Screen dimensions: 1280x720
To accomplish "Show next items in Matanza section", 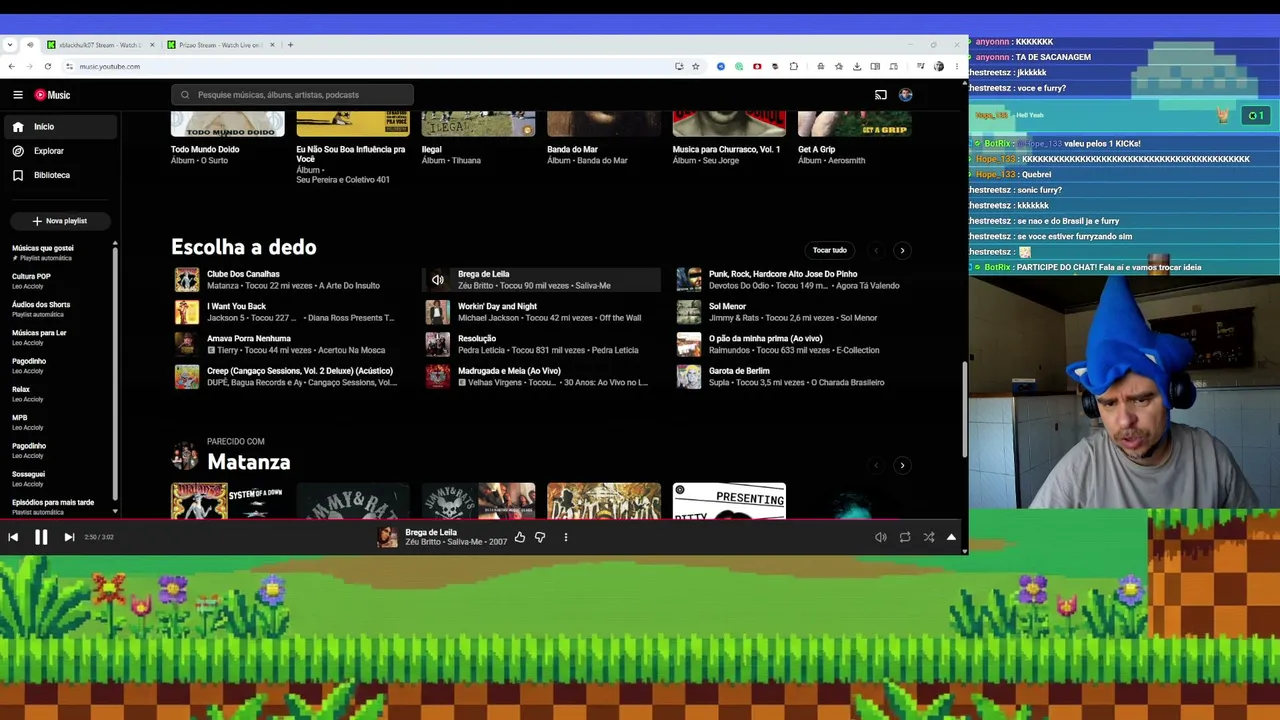I will coord(902,465).
